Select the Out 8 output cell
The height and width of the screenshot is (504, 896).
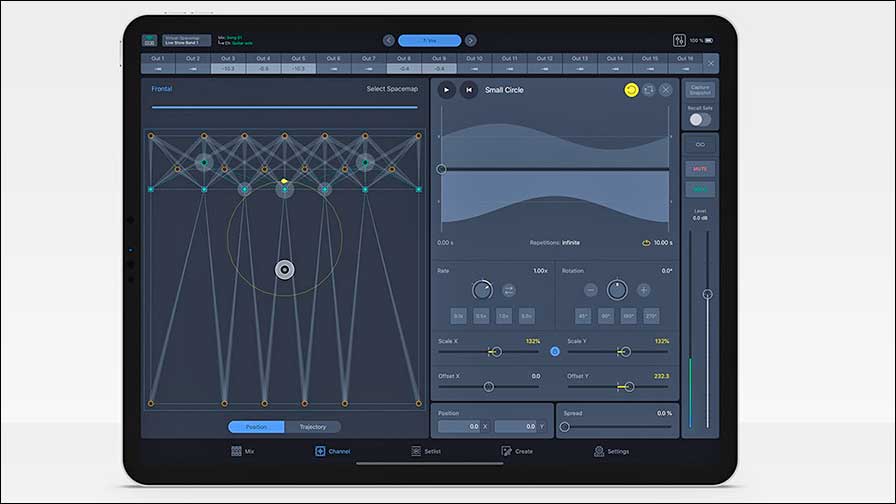coord(404,63)
